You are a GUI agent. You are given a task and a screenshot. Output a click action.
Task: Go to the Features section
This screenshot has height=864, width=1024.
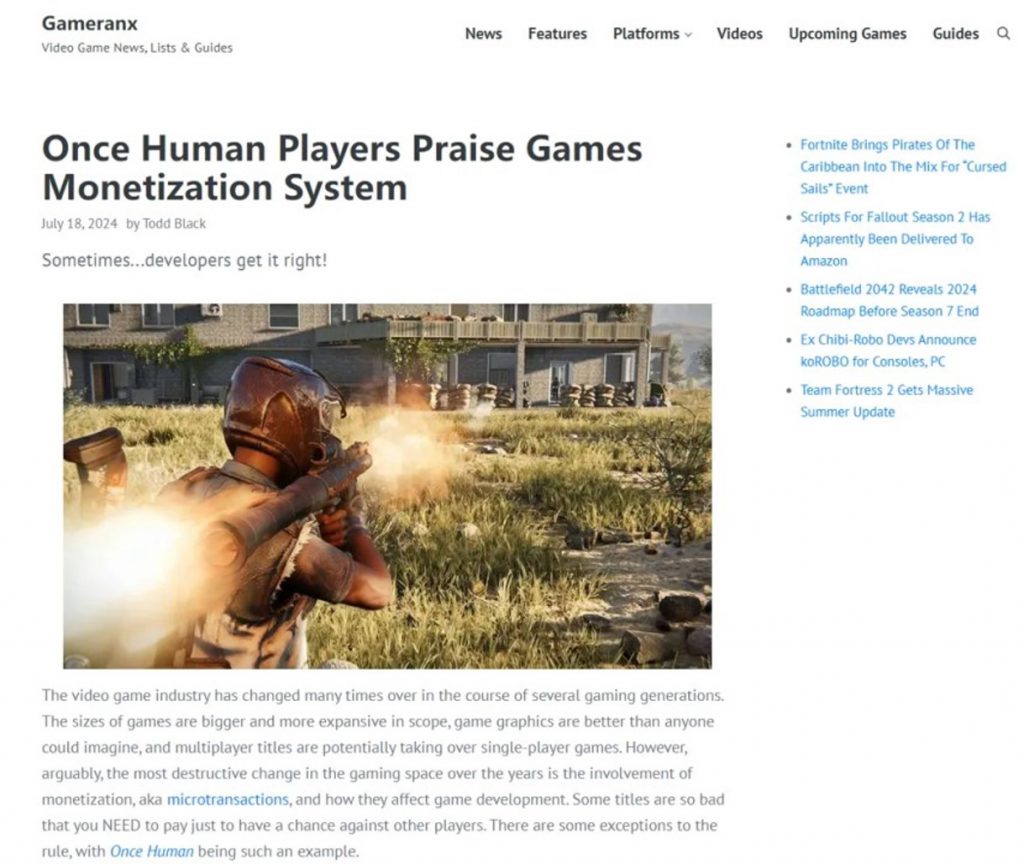tap(557, 33)
